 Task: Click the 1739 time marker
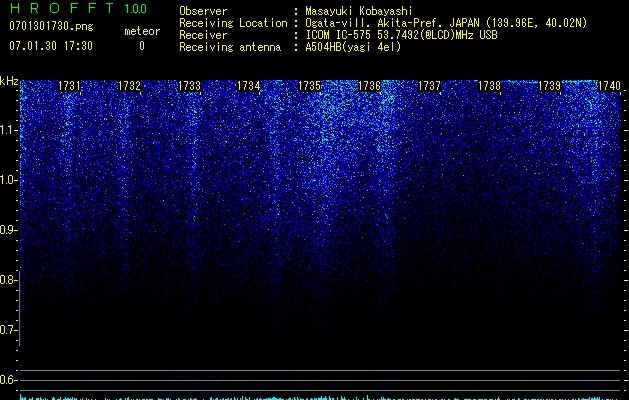(549, 86)
